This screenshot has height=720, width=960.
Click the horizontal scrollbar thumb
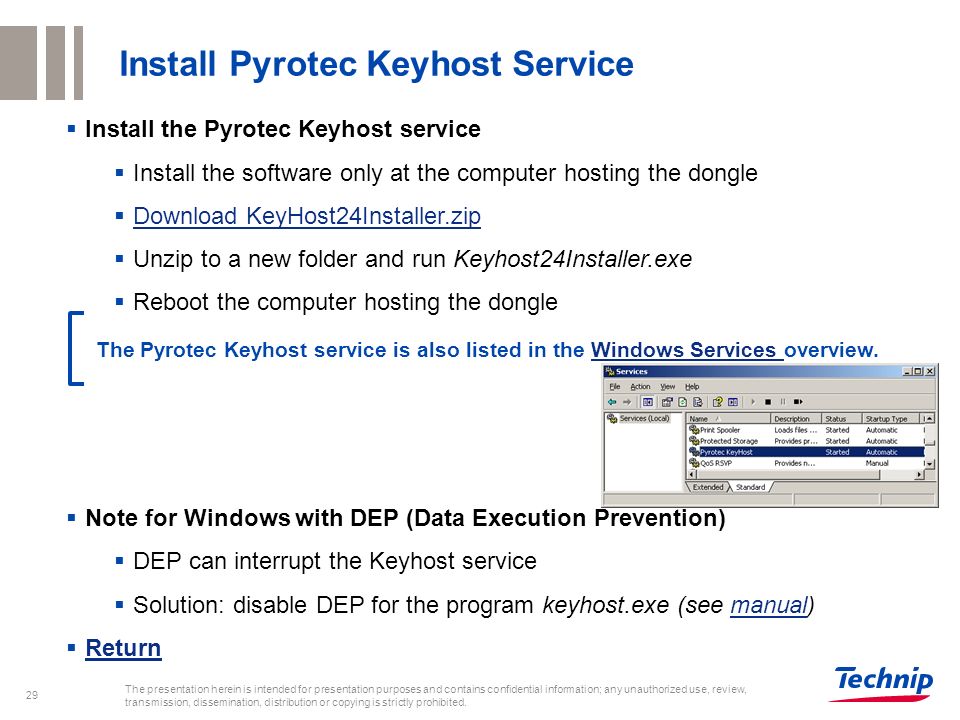point(788,474)
